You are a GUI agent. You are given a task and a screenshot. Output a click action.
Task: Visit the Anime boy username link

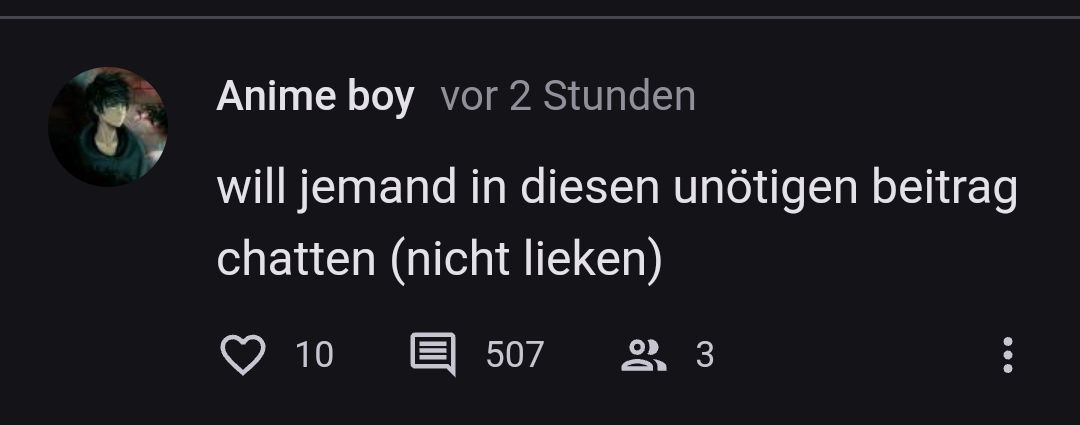pyautogui.click(x=315, y=96)
